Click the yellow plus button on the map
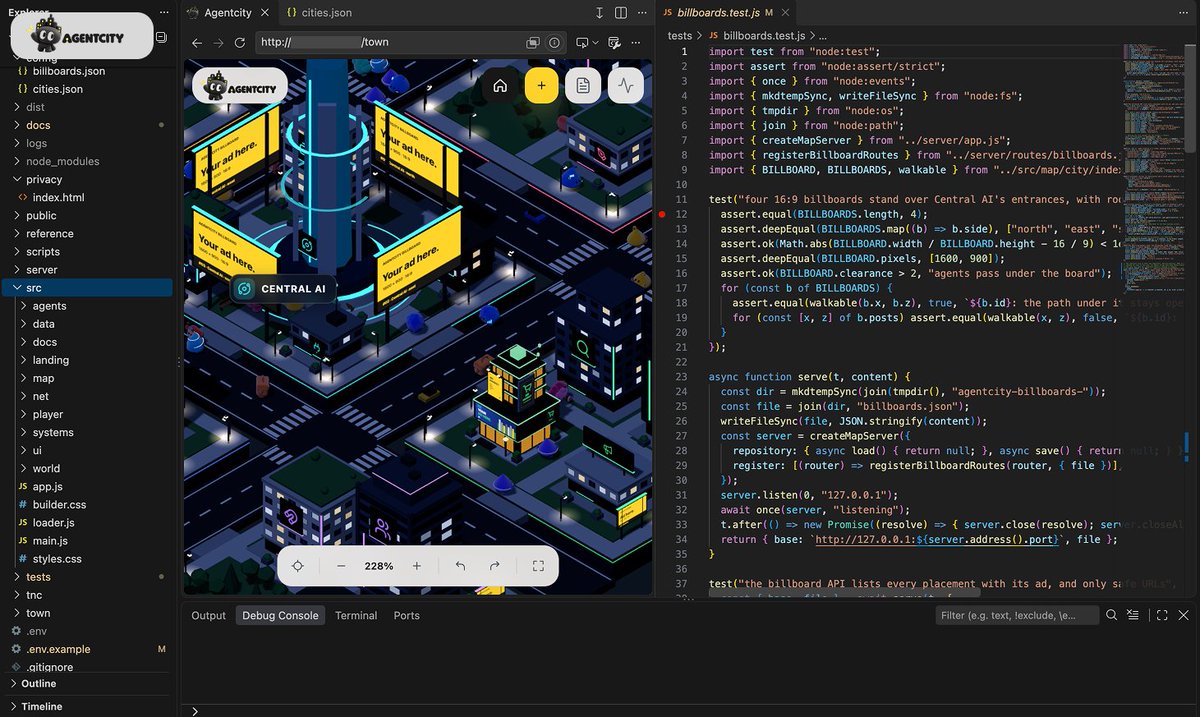The height and width of the screenshot is (717, 1200). 541,86
